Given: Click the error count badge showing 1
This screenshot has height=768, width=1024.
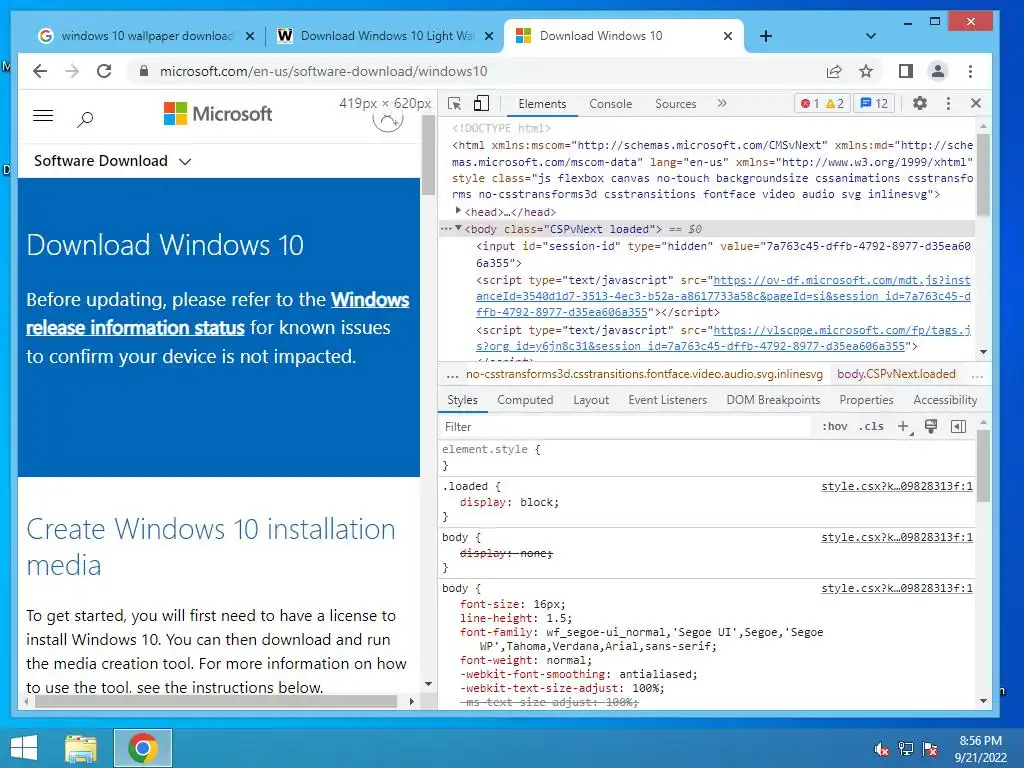Looking at the screenshot, I should coord(810,103).
